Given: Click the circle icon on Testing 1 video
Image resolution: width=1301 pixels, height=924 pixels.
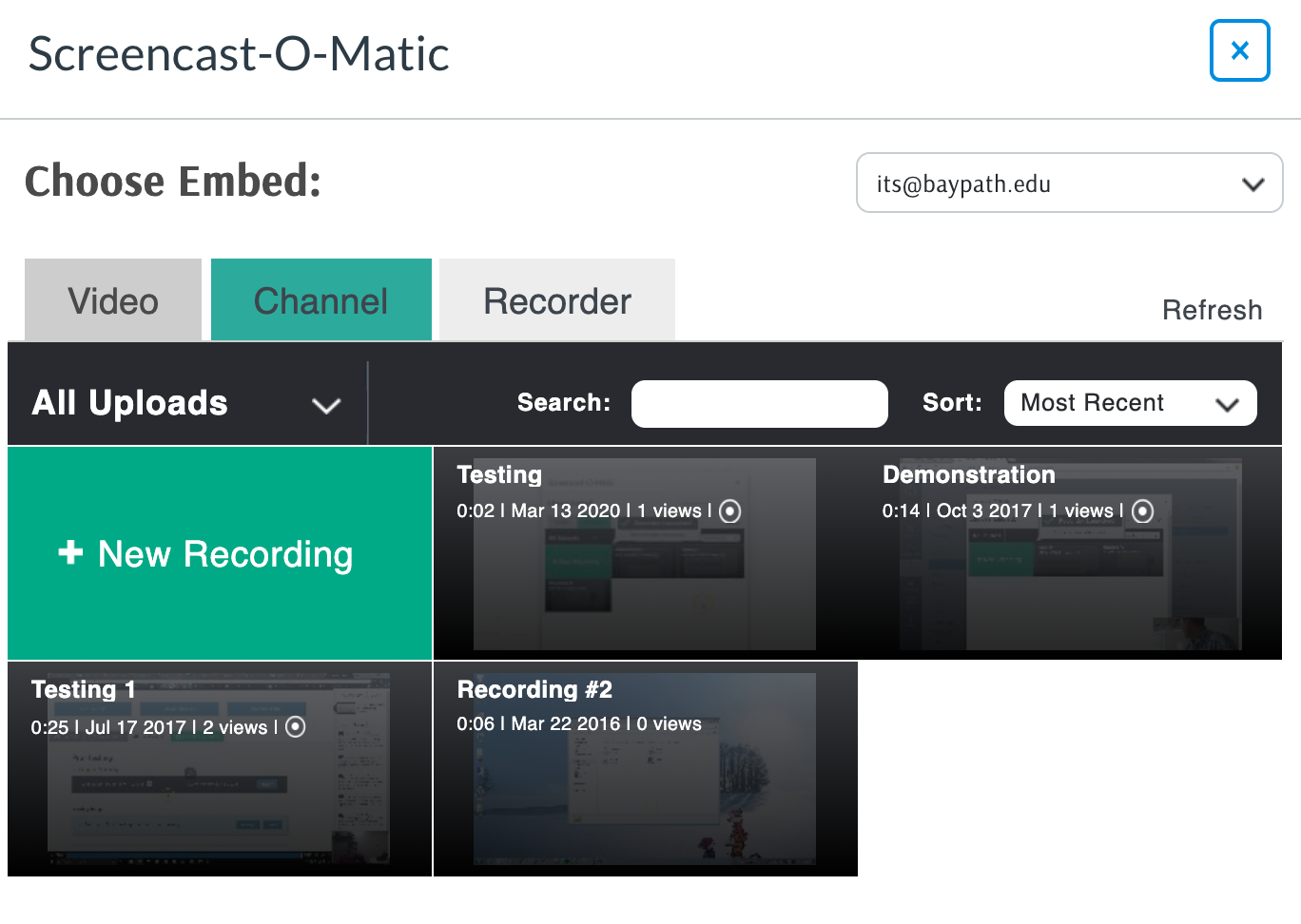Looking at the screenshot, I should [296, 727].
